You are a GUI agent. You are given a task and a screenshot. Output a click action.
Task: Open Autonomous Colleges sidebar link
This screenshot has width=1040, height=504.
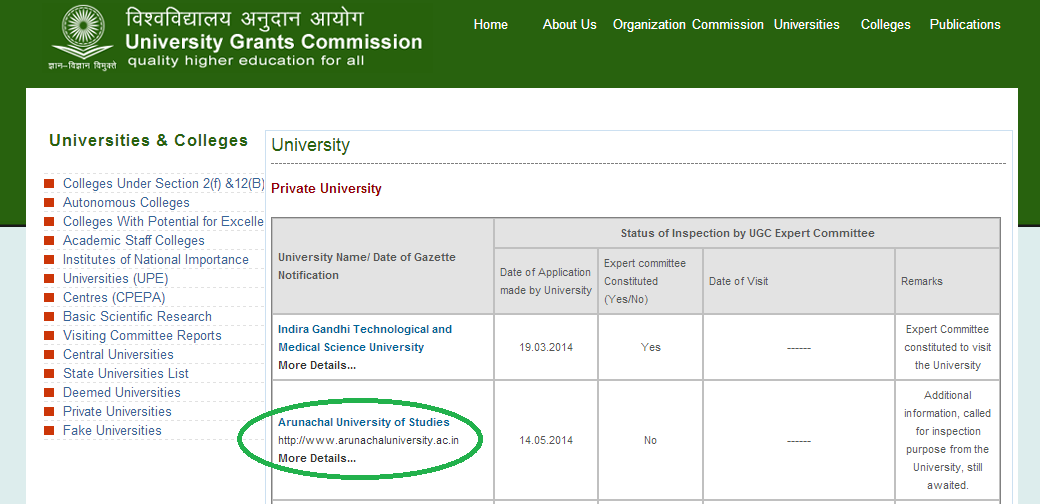click(x=126, y=203)
